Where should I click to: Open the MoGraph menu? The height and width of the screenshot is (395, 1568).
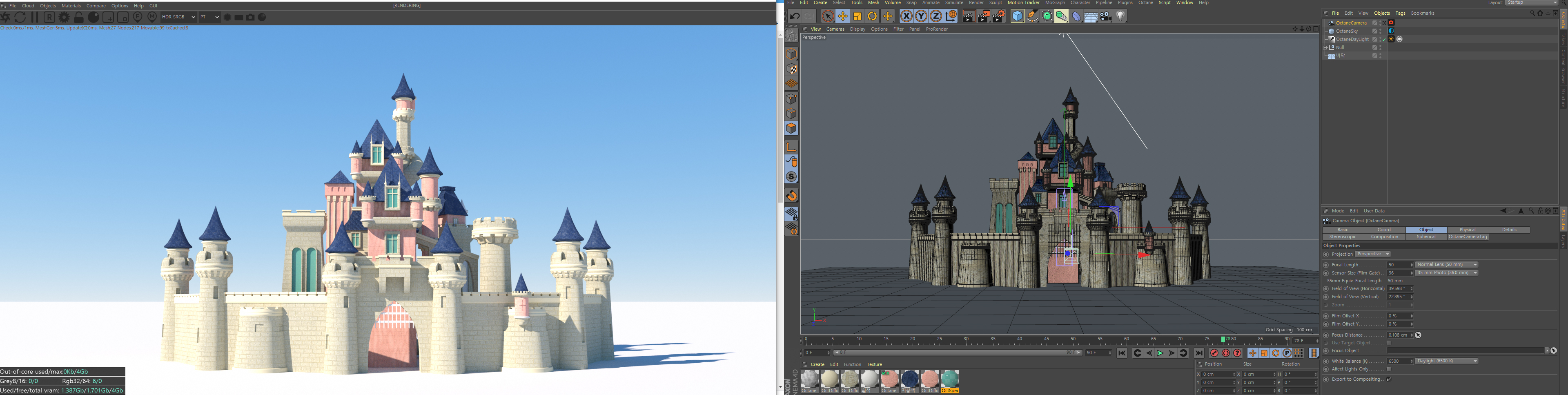1055,2
